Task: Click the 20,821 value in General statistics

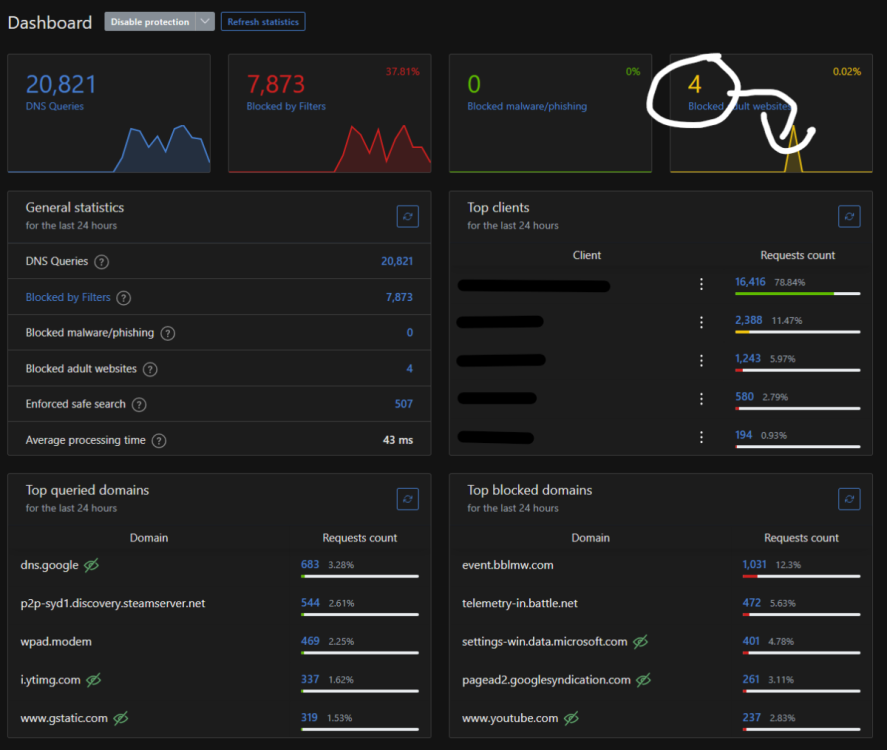Action: tap(397, 261)
